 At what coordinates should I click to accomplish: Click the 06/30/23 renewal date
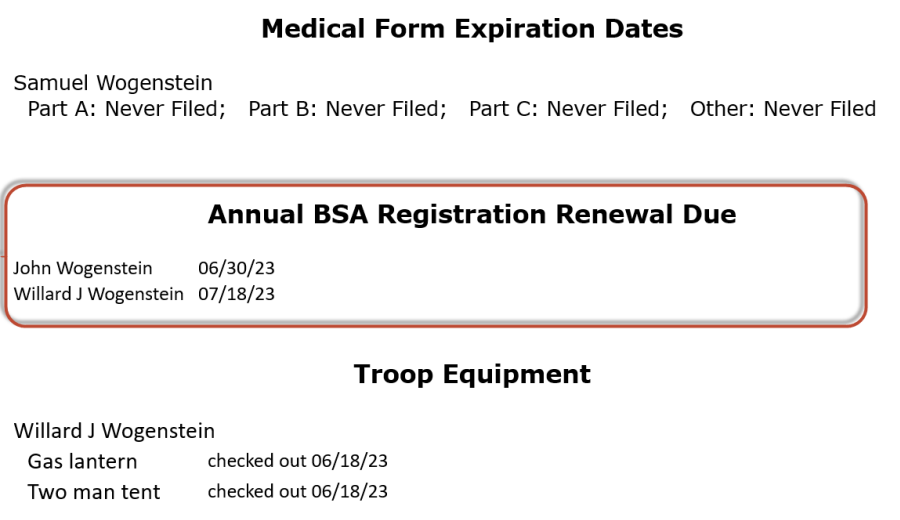point(236,268)
